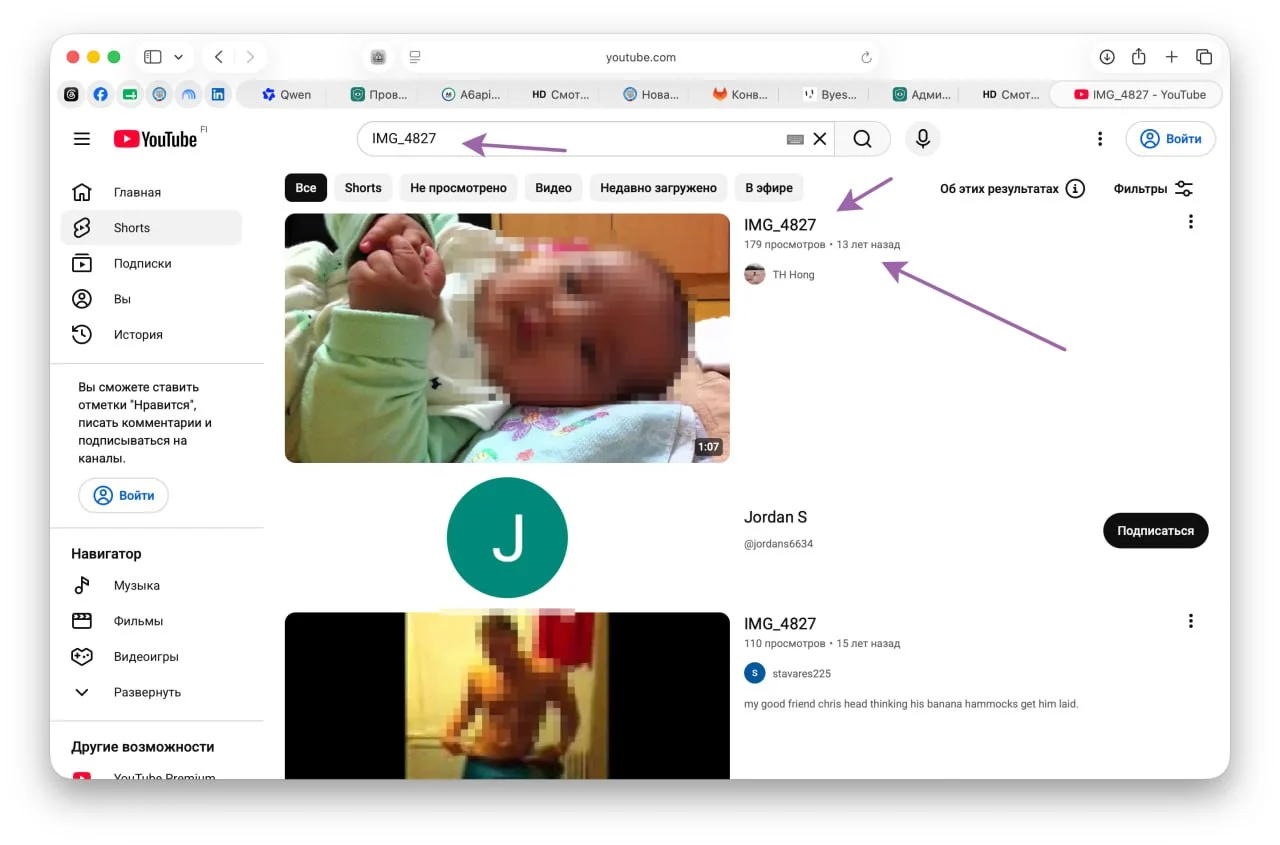The image size is (1280, 845).
Task: Open the three-dot menu for TH Hong video
Action: [1190, 222]
